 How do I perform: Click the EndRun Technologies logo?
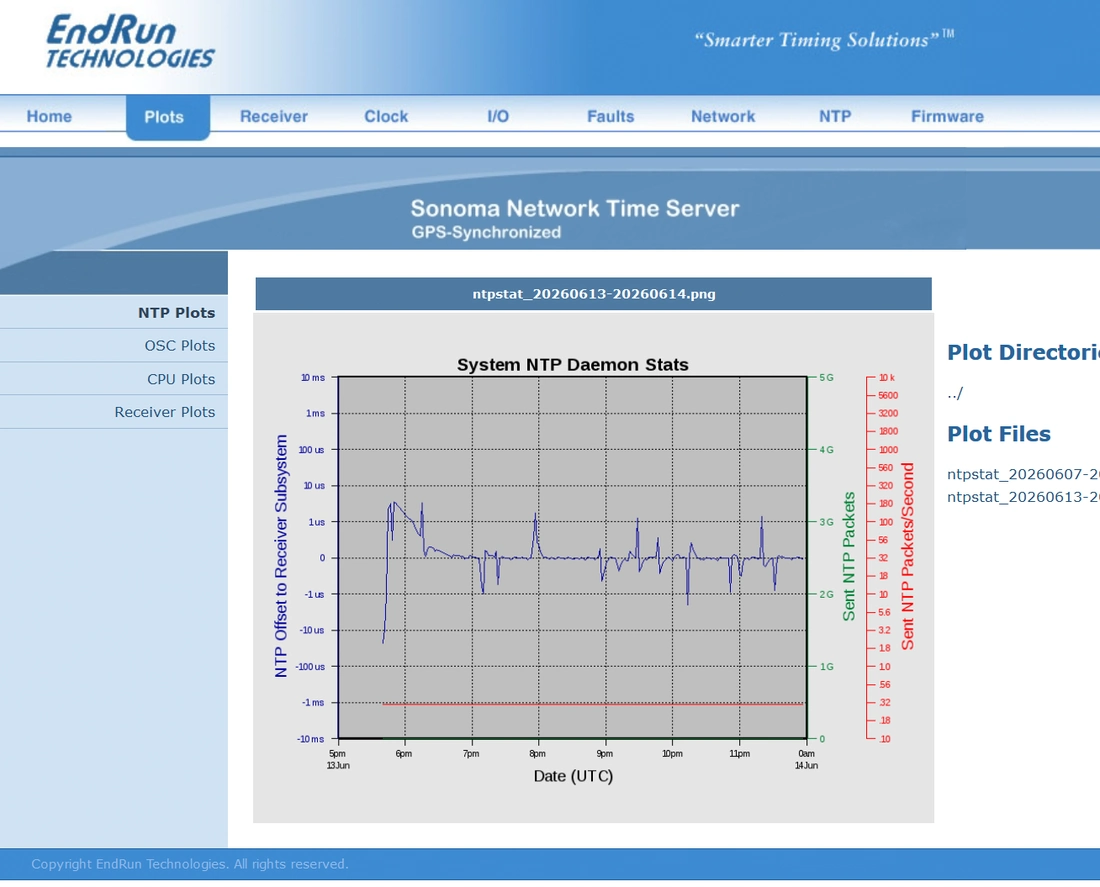[x=130, y=41]
